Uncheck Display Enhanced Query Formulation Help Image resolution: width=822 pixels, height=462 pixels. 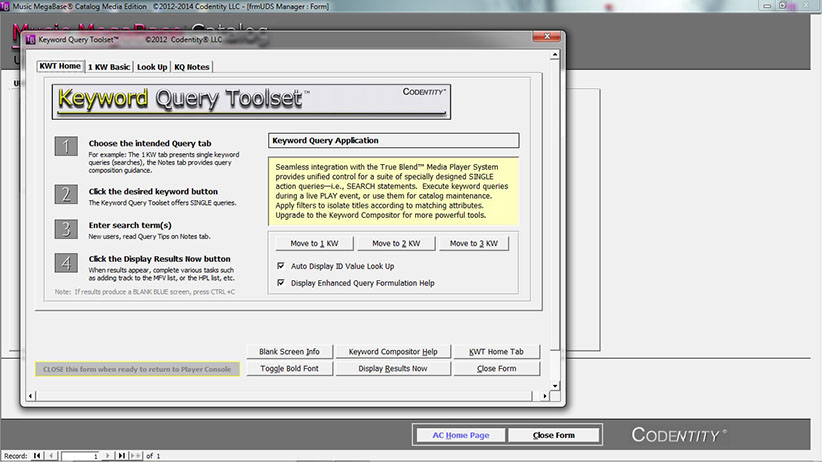coord(280,282)
